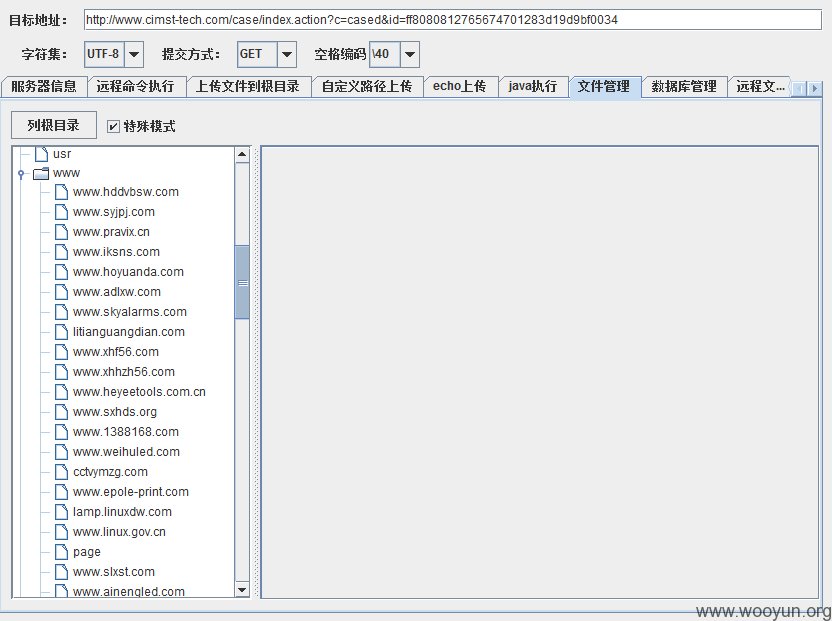Switch to the 服务器信息 tab
The height and width of the screenshot is (621, 832).
click(x=44, y=87)
